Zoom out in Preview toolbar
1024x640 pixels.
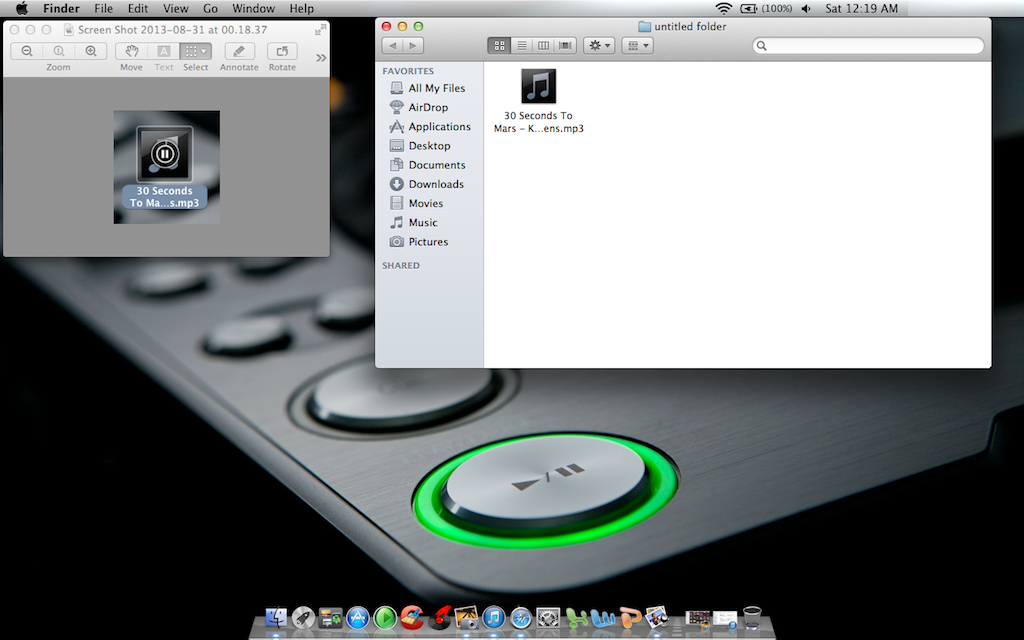click(27, 51)
